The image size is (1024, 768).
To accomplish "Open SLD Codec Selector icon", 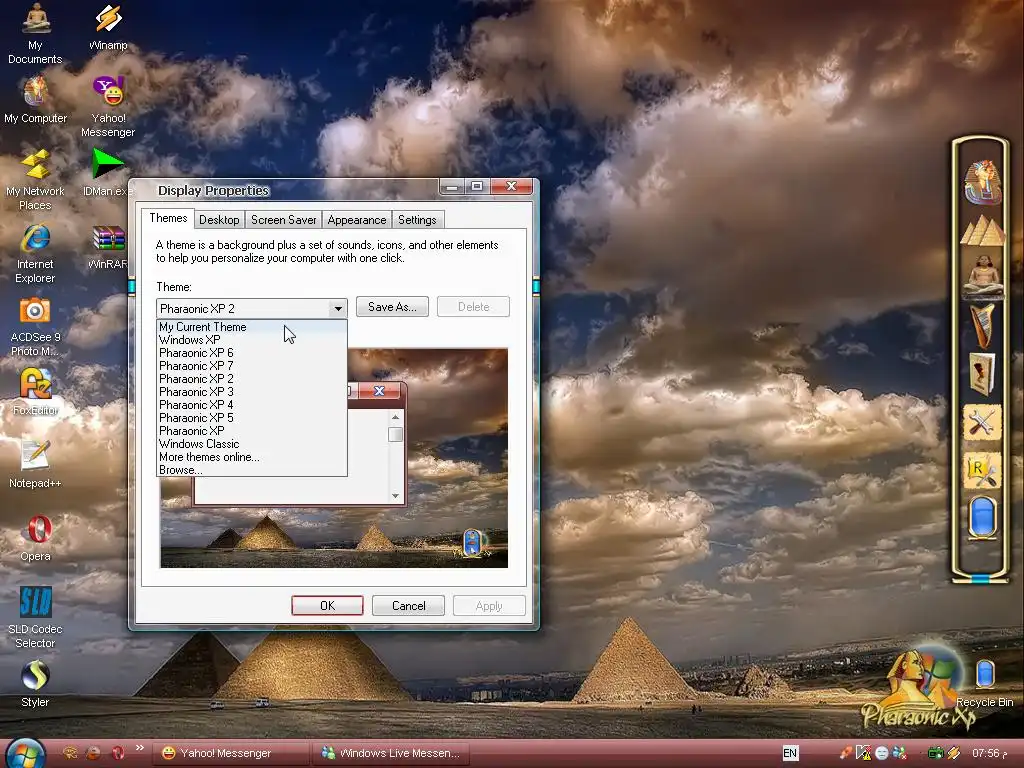I will (35, 617).
